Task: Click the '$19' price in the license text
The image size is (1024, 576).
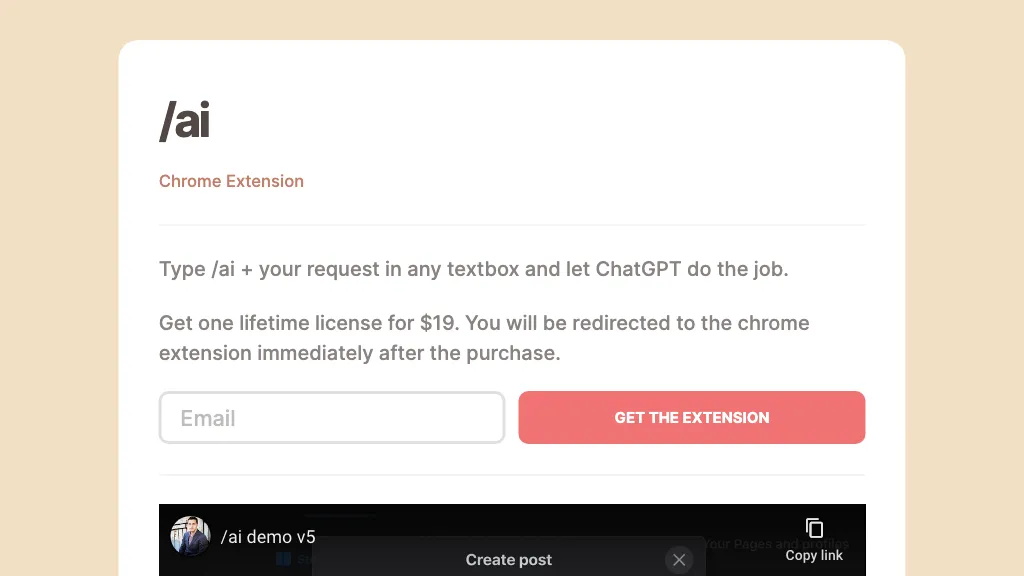Action: [439, 323]
